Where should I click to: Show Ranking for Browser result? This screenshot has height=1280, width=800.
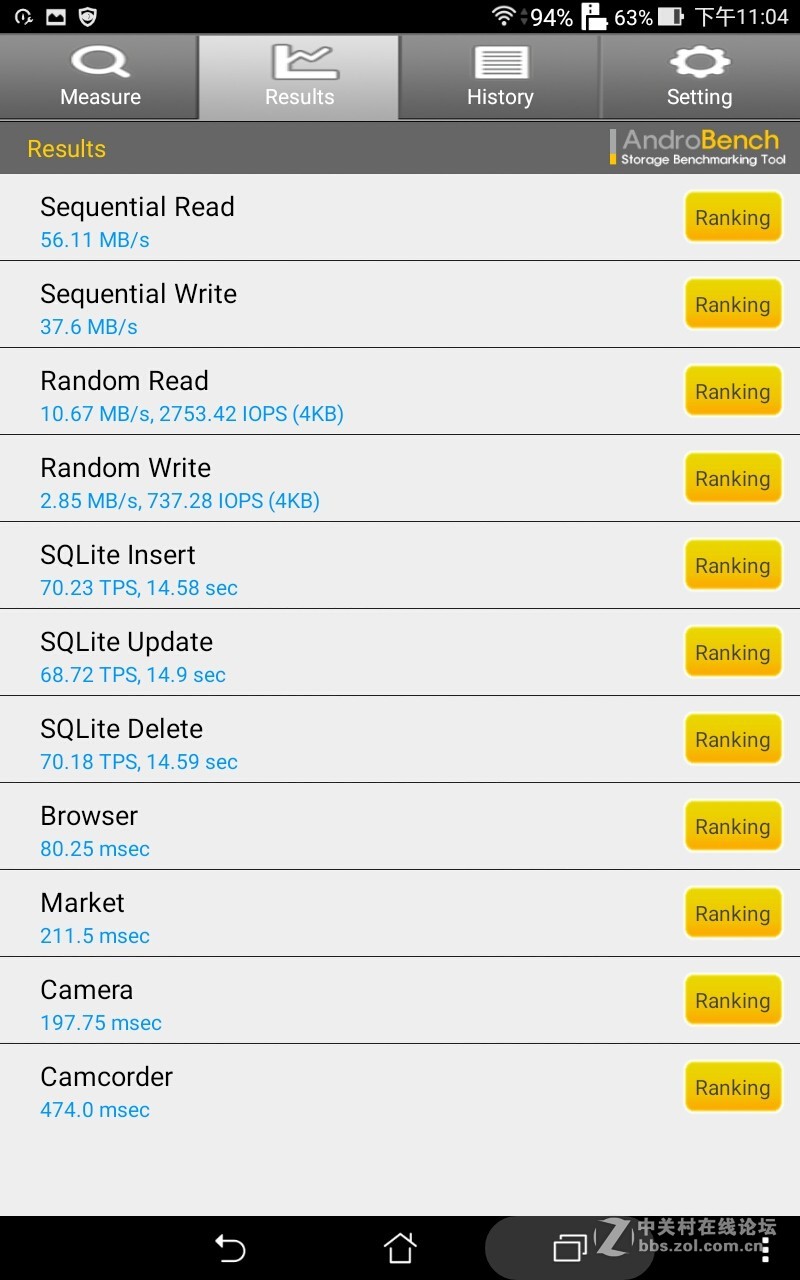click(x=733, y=827)
